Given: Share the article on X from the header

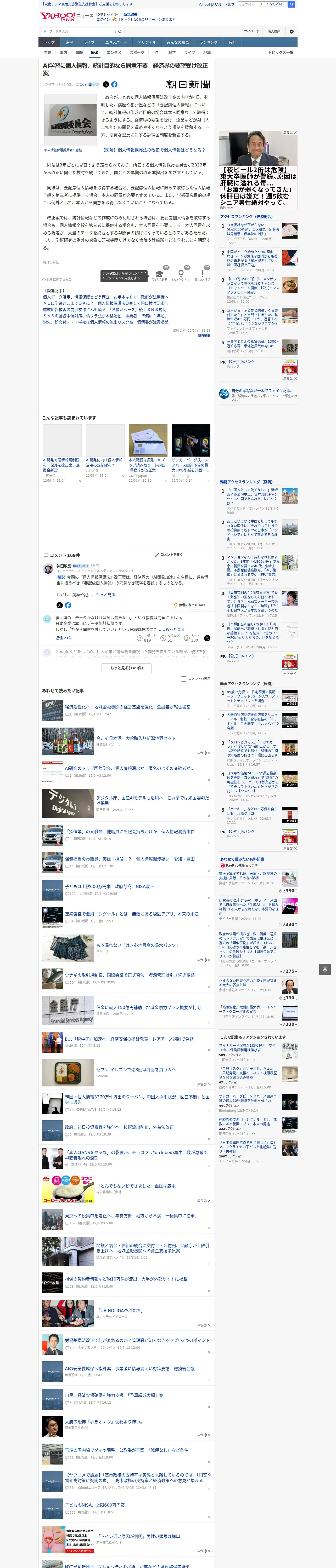Looking at the screenshot, I should tap(105, 85).
